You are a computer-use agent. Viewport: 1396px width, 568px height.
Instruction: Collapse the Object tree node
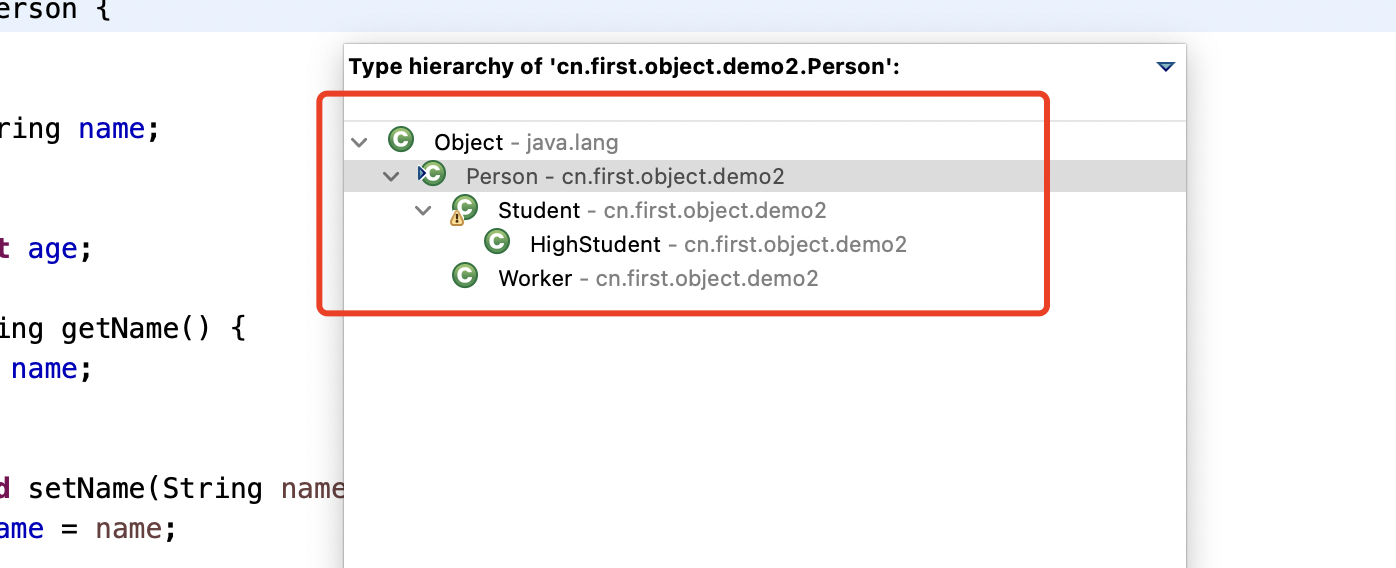(x=359, y=143)
